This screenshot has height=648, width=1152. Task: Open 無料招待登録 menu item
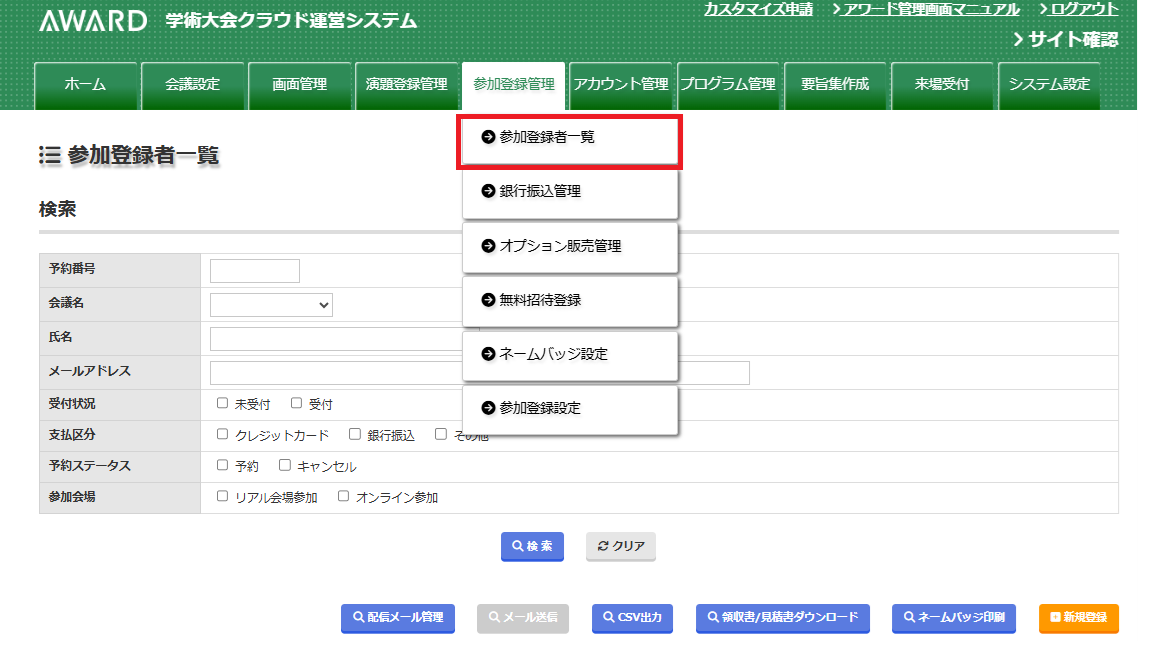point(570,299)
